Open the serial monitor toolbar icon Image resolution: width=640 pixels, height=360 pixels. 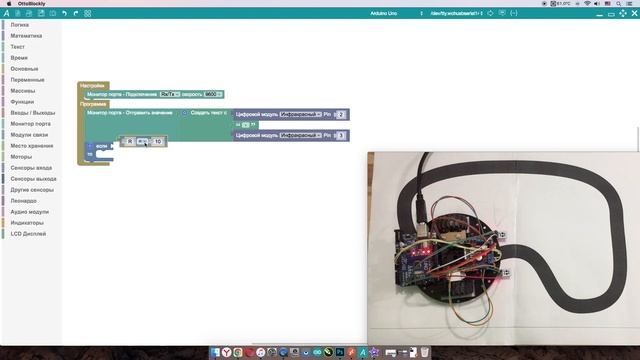click(502, 13)
